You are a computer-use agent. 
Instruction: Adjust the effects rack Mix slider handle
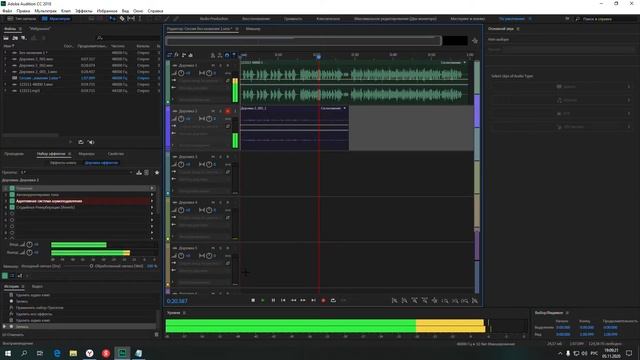click(x=91, y=266)
